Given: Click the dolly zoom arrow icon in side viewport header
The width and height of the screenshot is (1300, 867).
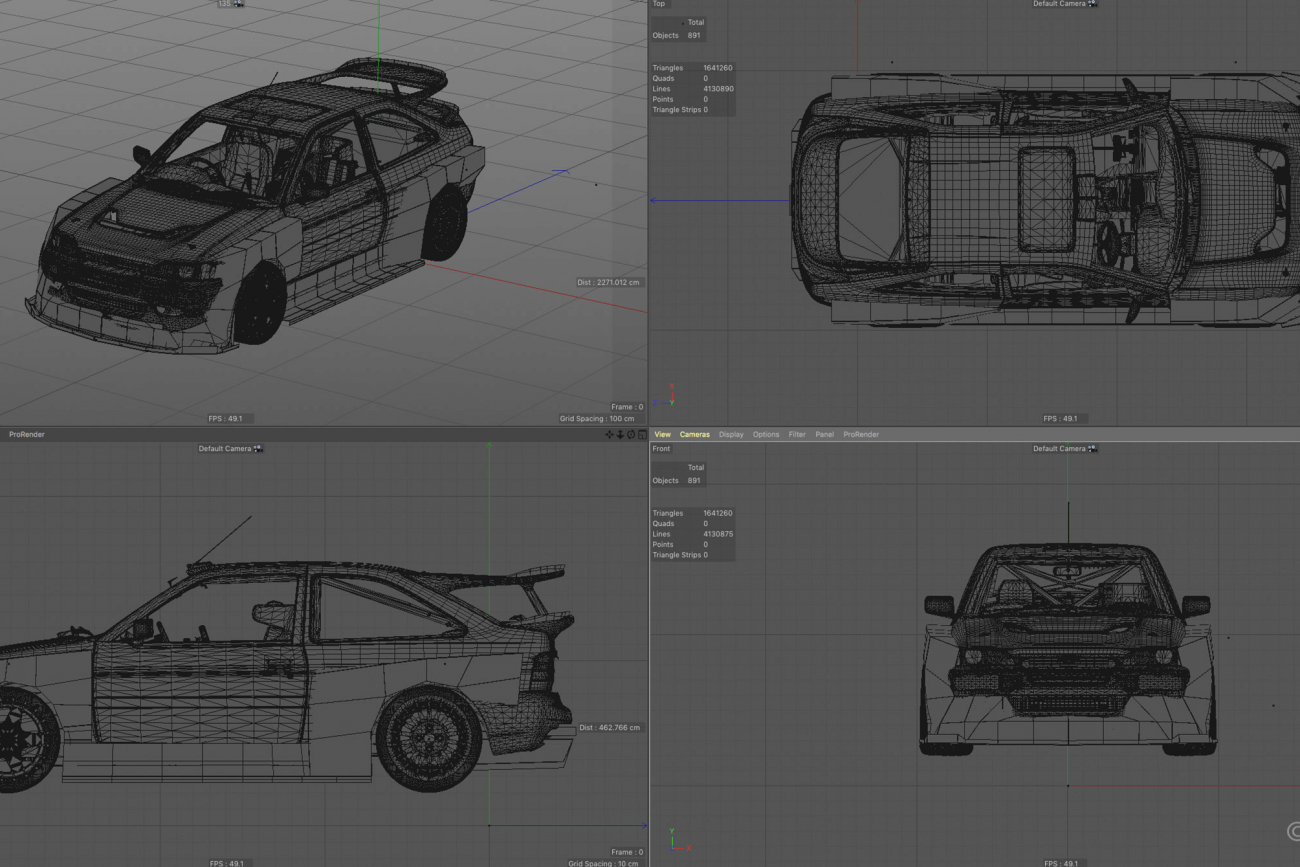Looking at the screenshot, I should click(x=620, y=435).
